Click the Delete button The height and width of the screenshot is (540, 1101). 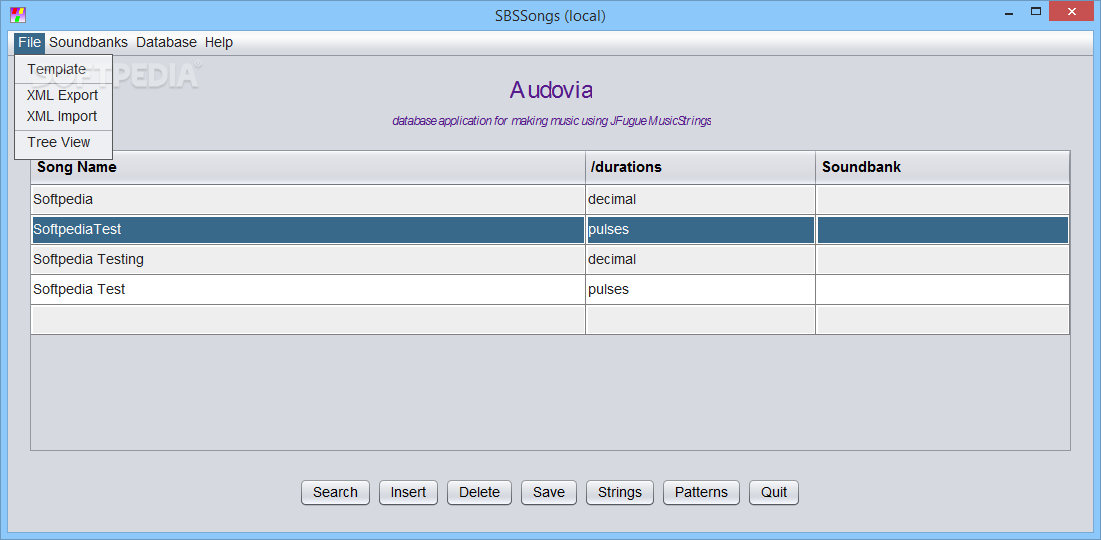[x=479, y=492]
